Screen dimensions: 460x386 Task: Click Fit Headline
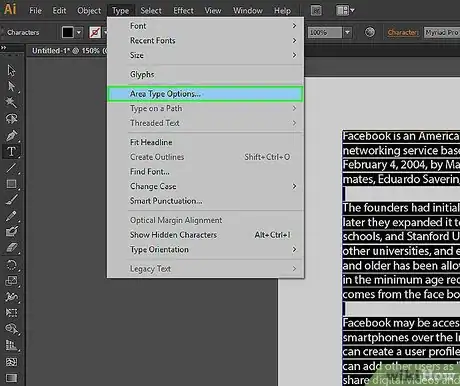(x=205, y=142)
